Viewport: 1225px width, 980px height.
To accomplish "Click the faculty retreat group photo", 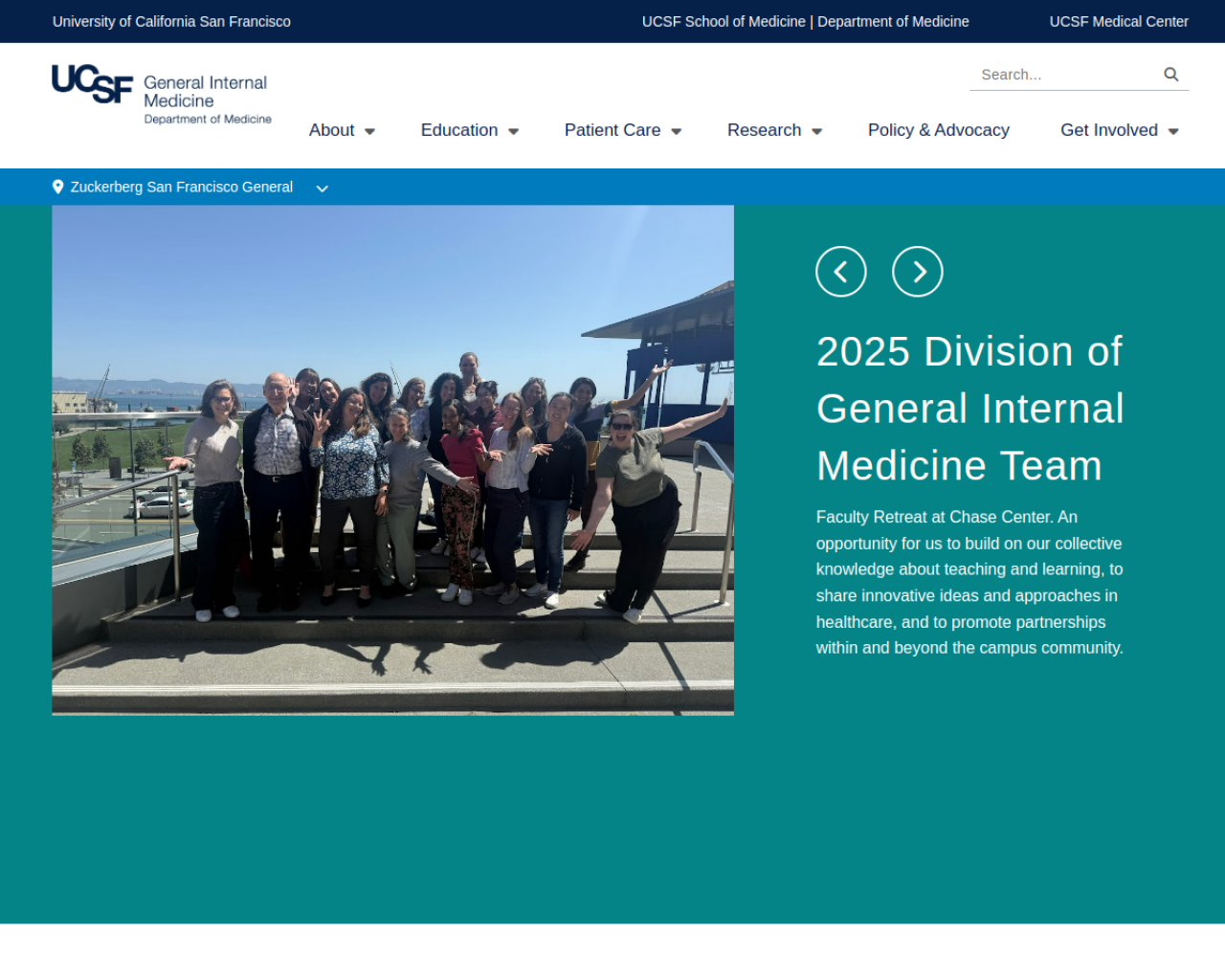I will click(x=392, y=460).
